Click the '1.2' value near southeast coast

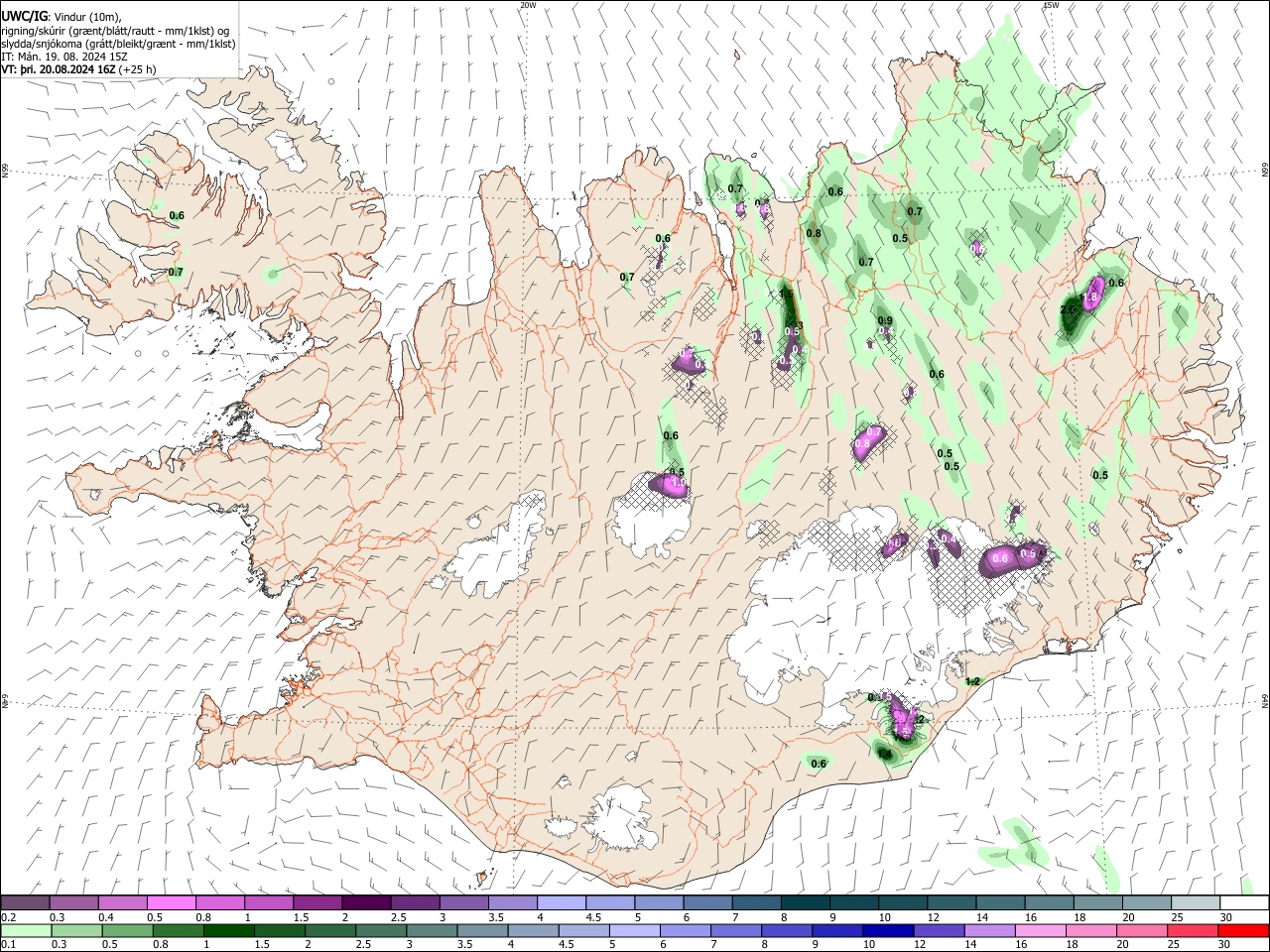(972, 681)
